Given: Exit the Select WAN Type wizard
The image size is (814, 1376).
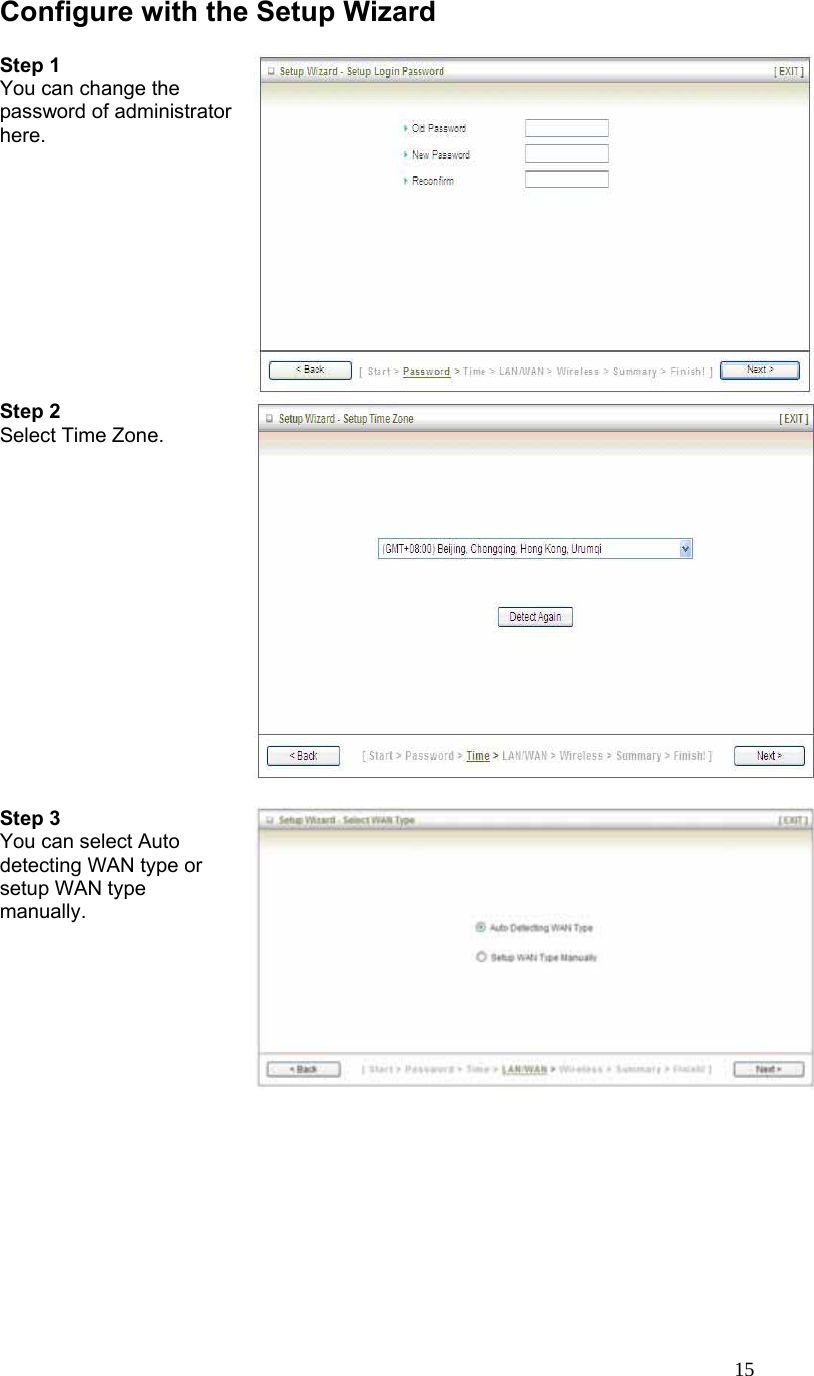Looking at the screenshot, I should click(x=794, y=820).
